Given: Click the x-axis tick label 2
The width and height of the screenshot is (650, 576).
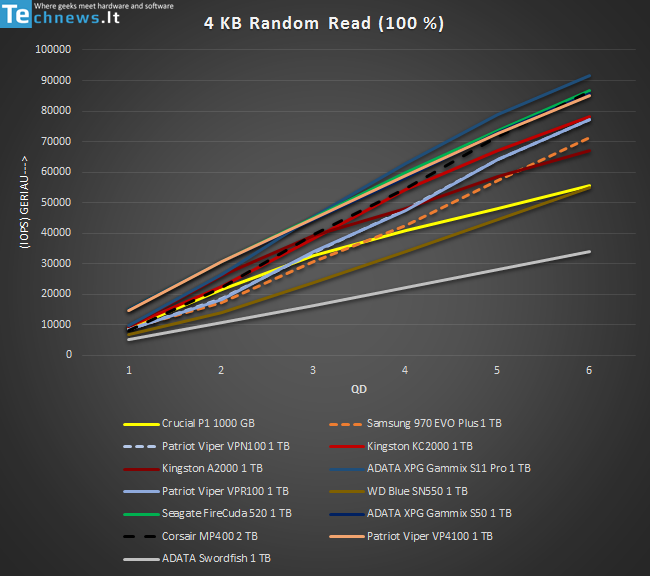Looking at the screenshot, I should [x=221, y=370].
